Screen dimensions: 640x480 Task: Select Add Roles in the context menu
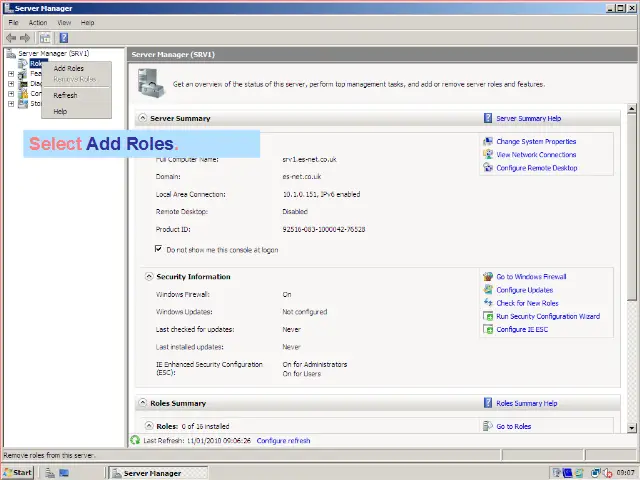tap(76, 69)
